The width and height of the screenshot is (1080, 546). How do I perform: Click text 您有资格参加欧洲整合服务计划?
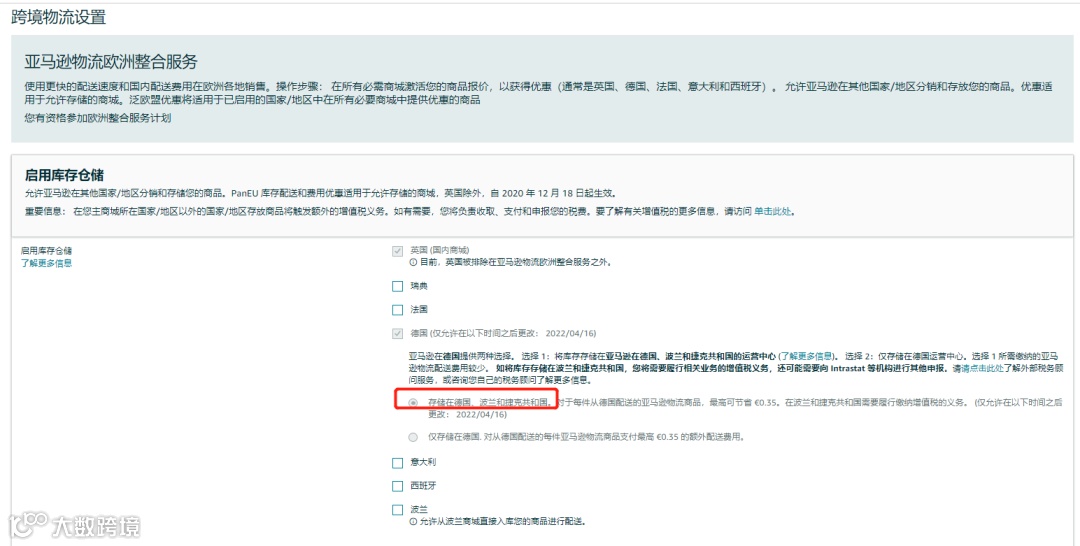click(98, 118)
